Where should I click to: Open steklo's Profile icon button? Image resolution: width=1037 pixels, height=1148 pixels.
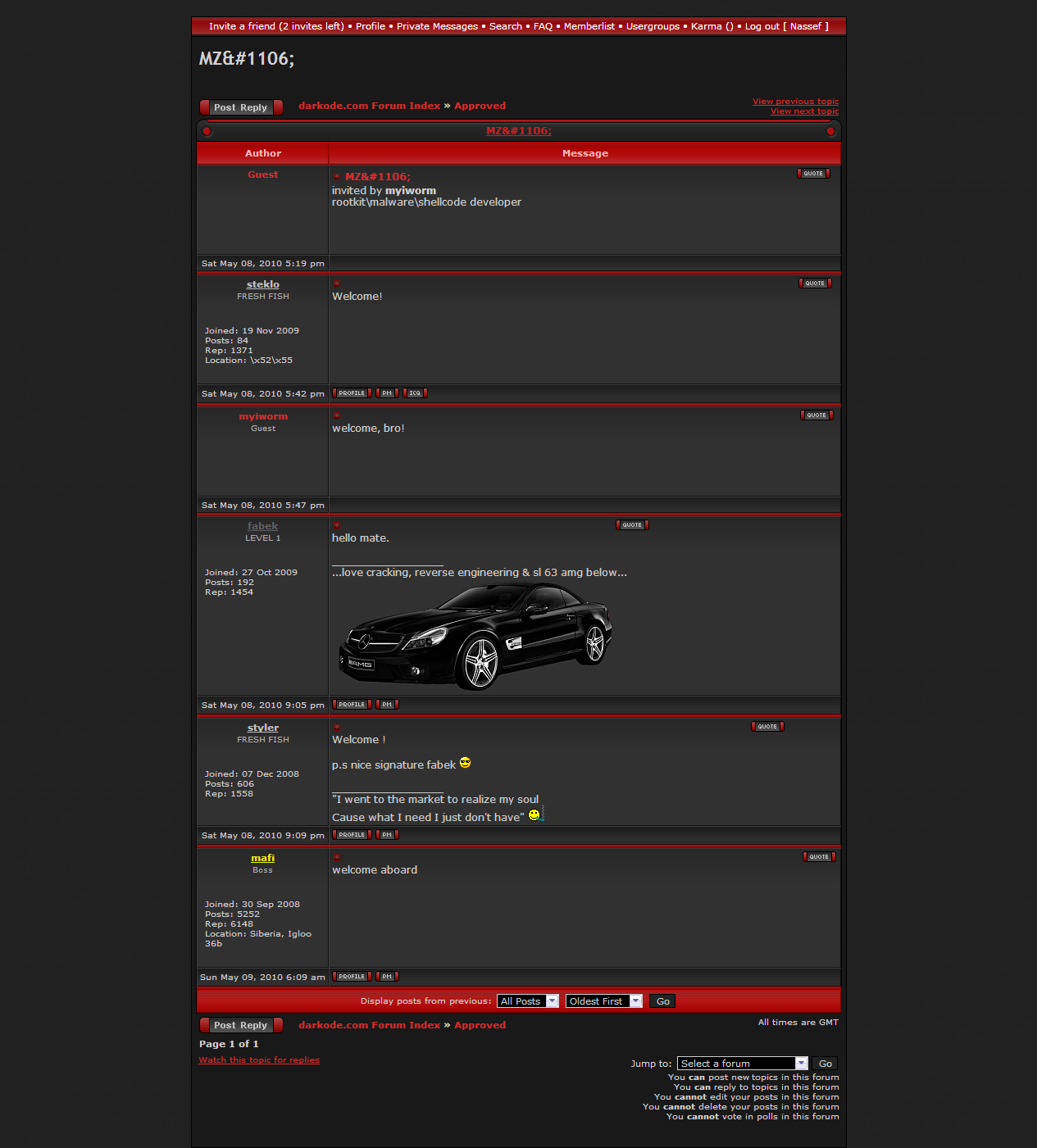(x=352, y=393)
